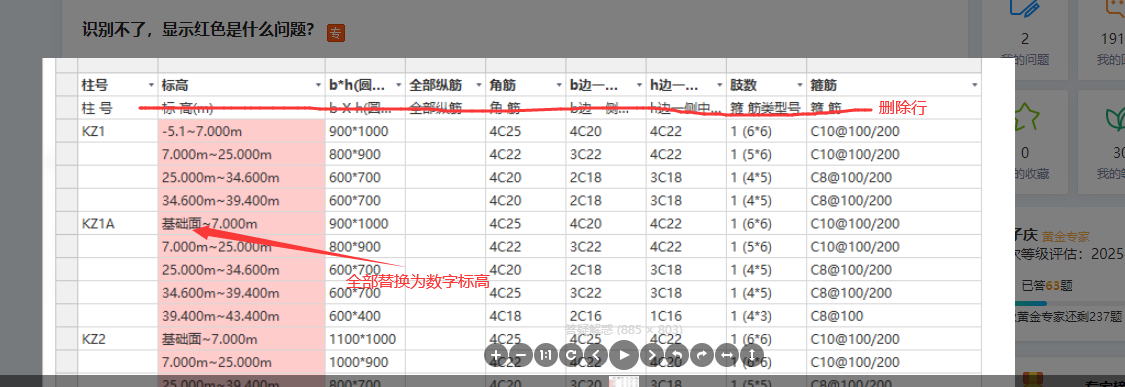
Task: Zoom in with the plus viewer icon
Action: pos(496,355)
